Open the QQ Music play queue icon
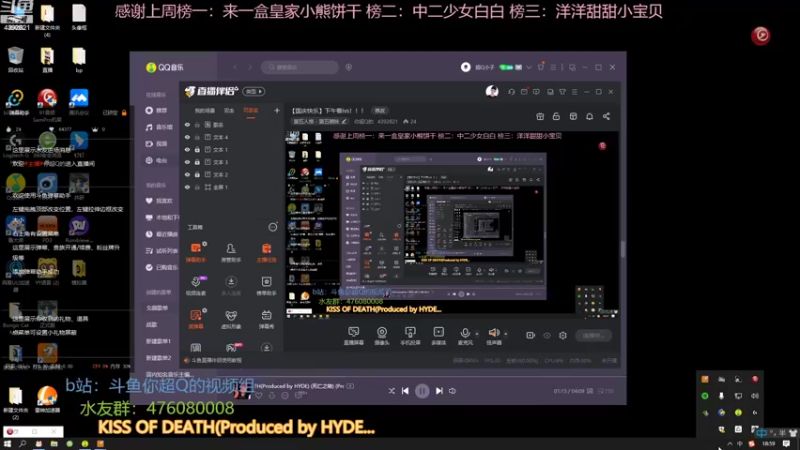Image resolution: width=800 pixels, height=450 pixels. 605,391
